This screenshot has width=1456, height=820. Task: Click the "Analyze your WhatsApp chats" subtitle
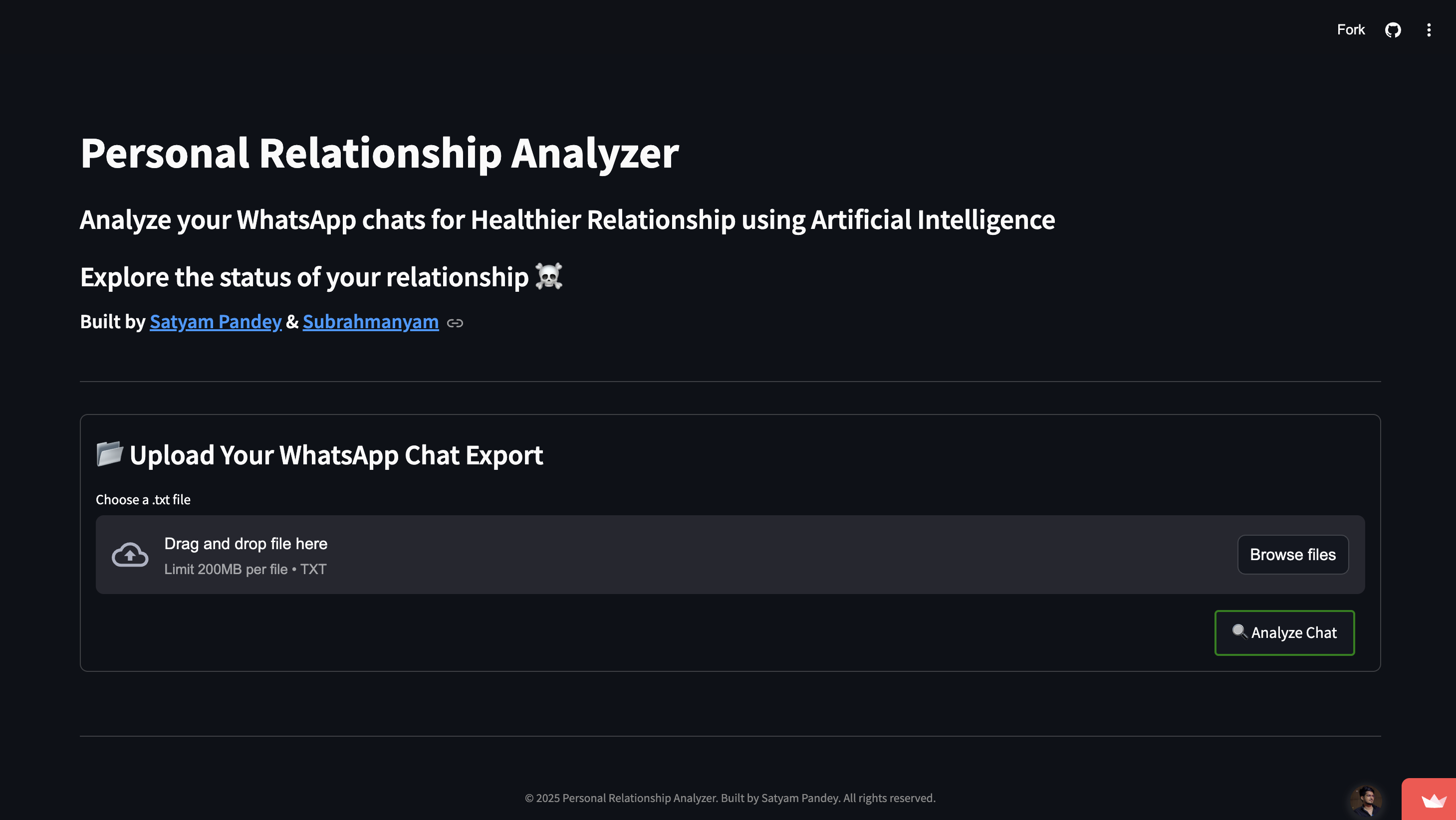(567, 220)
